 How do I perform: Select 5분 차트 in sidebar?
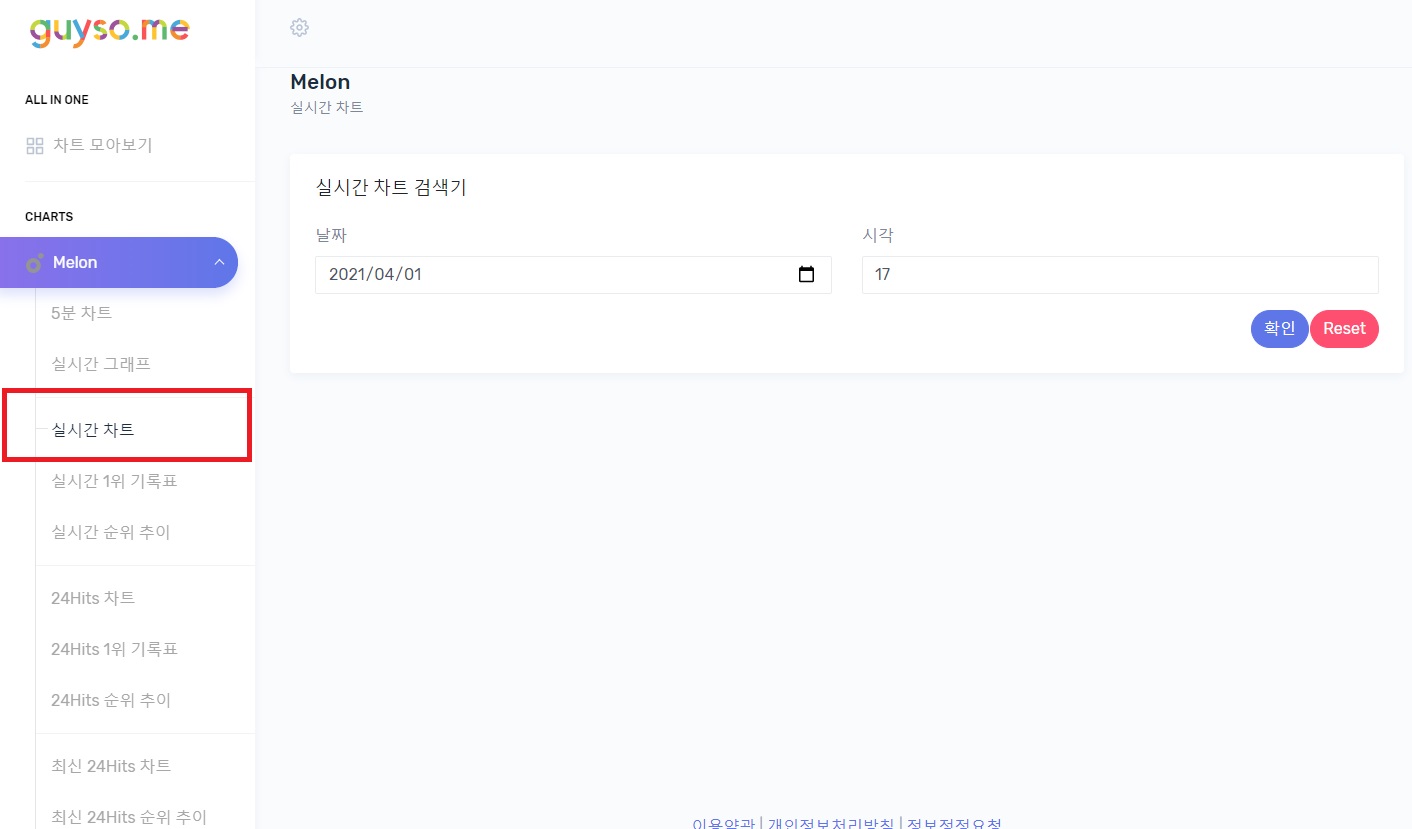(81, 313)
